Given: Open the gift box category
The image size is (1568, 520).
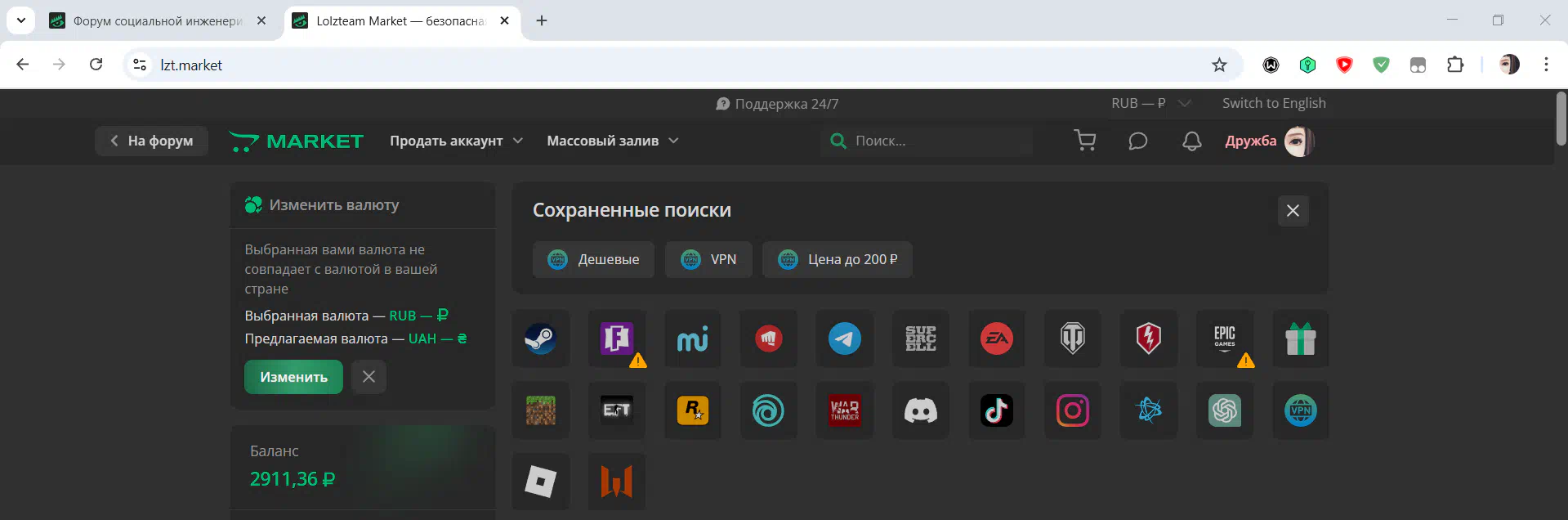Looking at the screenshot, I should tap(1301, 338).
